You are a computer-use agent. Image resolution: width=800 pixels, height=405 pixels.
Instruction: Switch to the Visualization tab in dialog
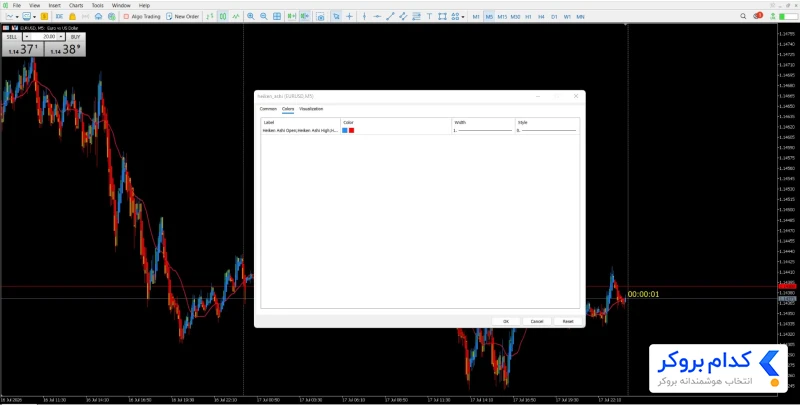click(311, 109)
